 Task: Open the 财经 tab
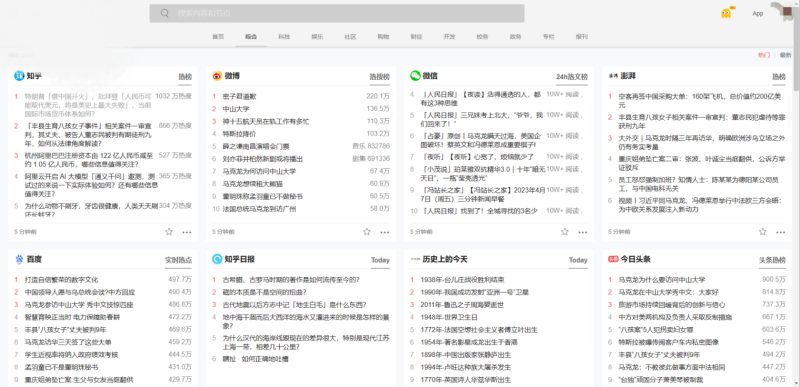416,37
